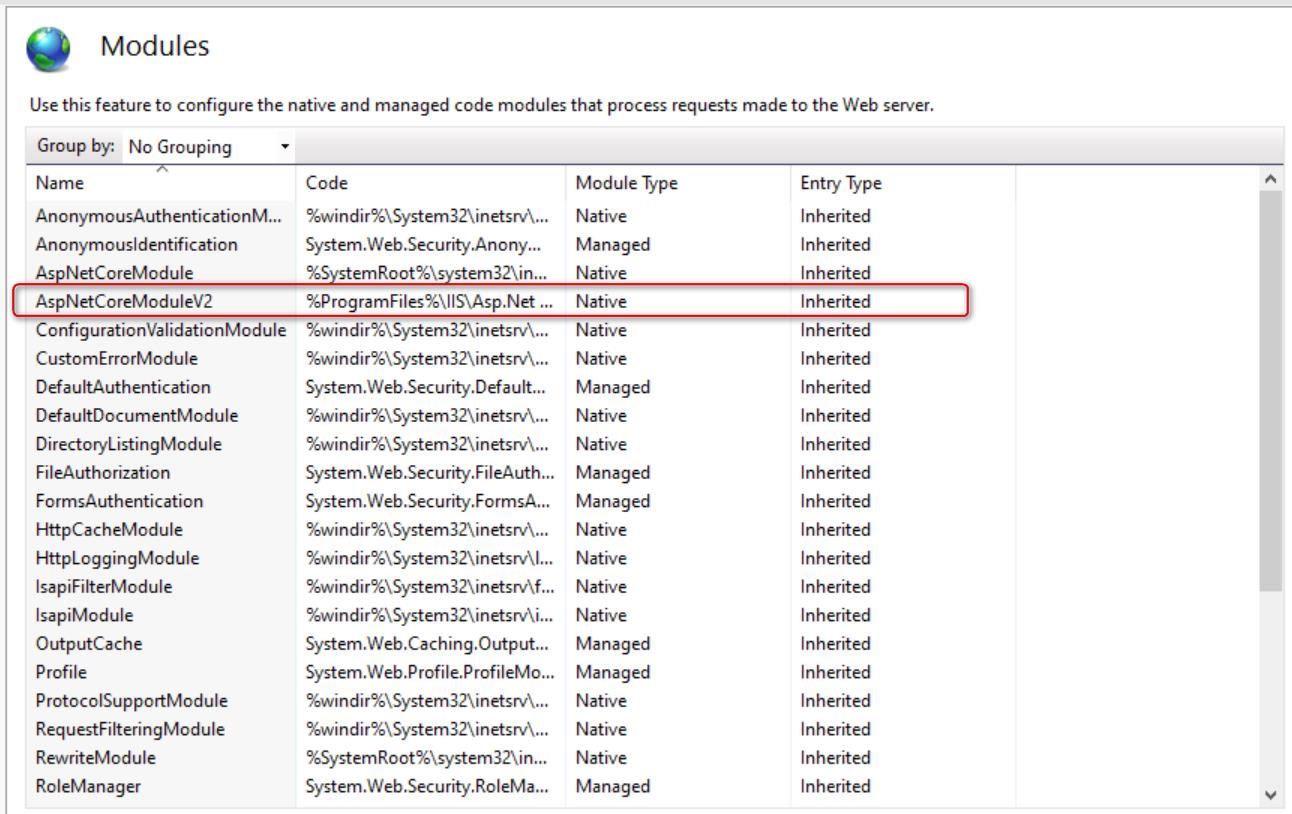1292x814 pixels.
Task: Click Native type in RewriteModule row
Action: [600, 757]
